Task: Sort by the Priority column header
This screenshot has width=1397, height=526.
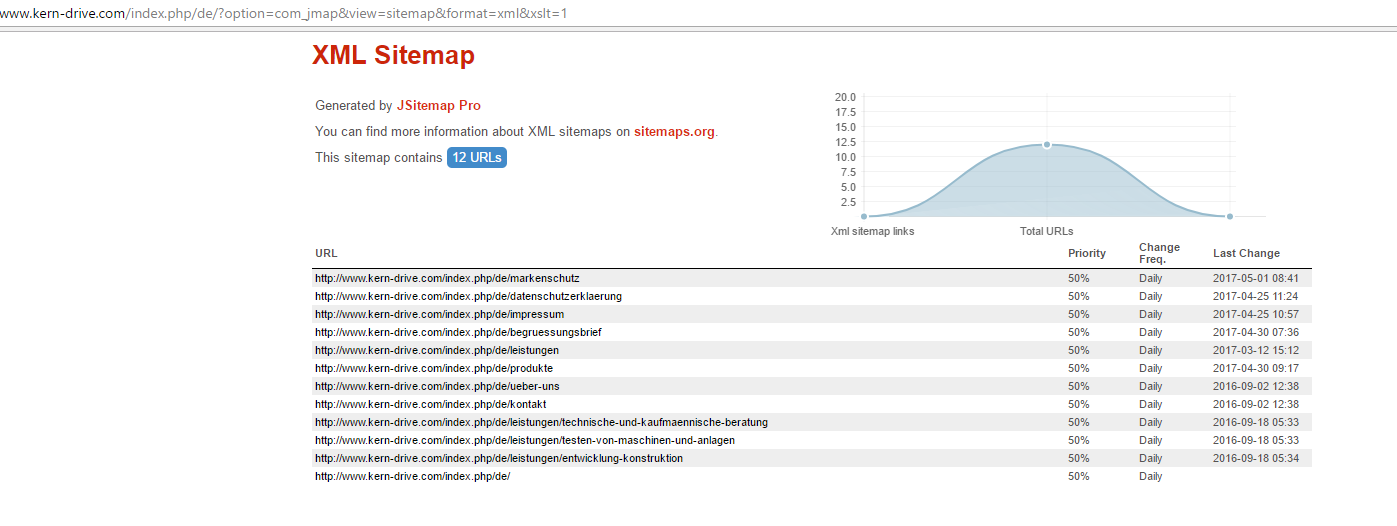Action: click(1087, 253)
